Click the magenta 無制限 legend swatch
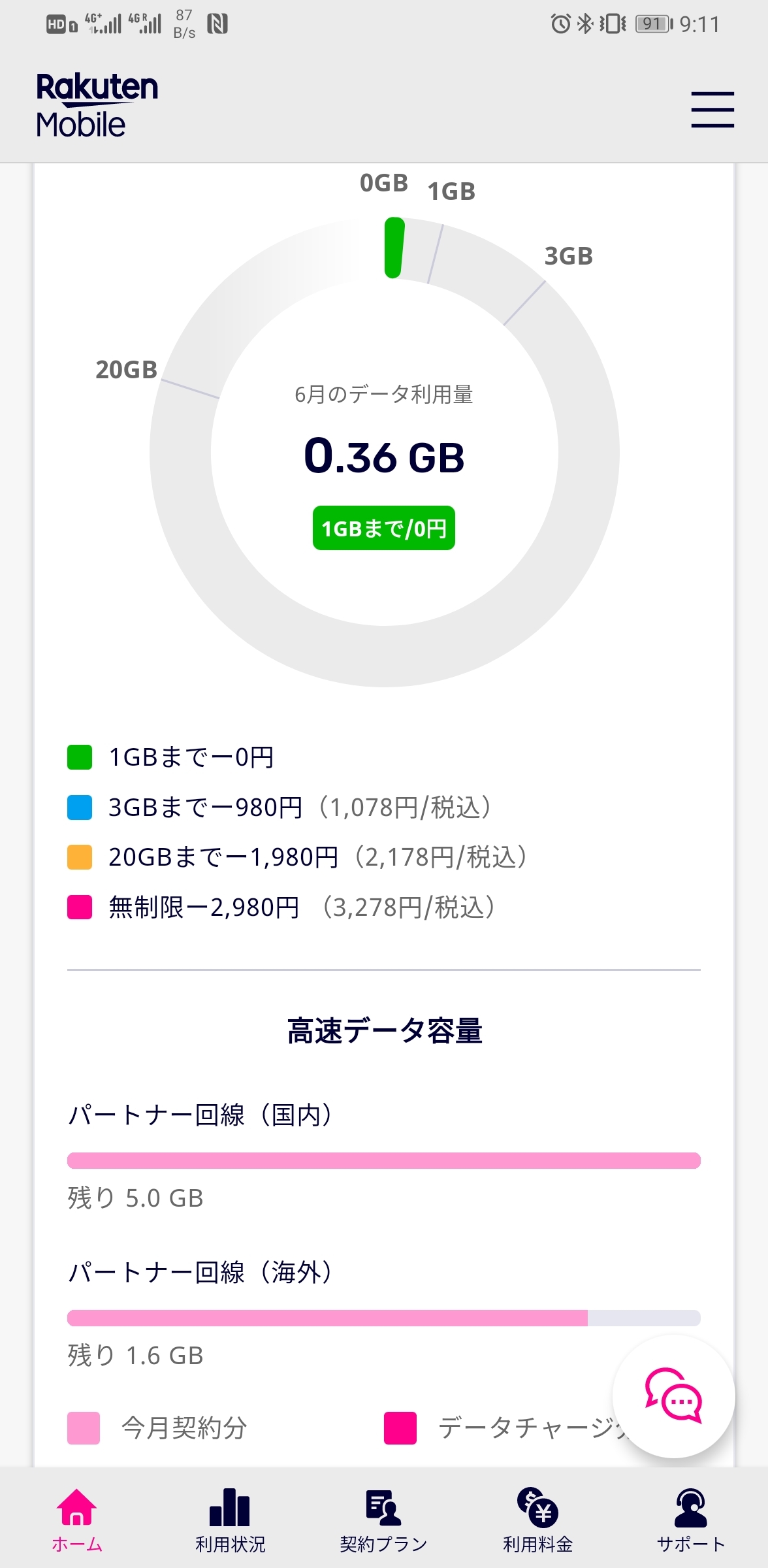This screenshot has width=768, height=1568. point(80,907)
